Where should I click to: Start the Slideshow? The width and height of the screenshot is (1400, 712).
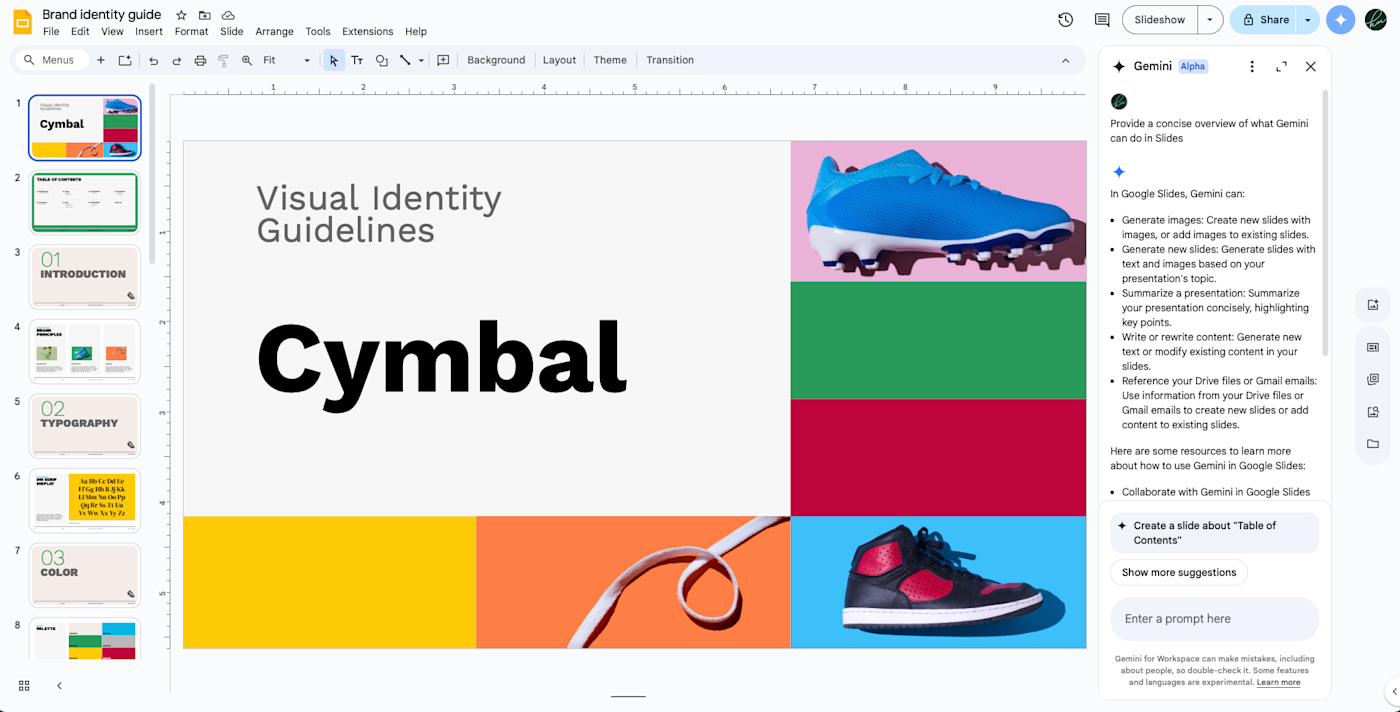(x=1160, y=19)
